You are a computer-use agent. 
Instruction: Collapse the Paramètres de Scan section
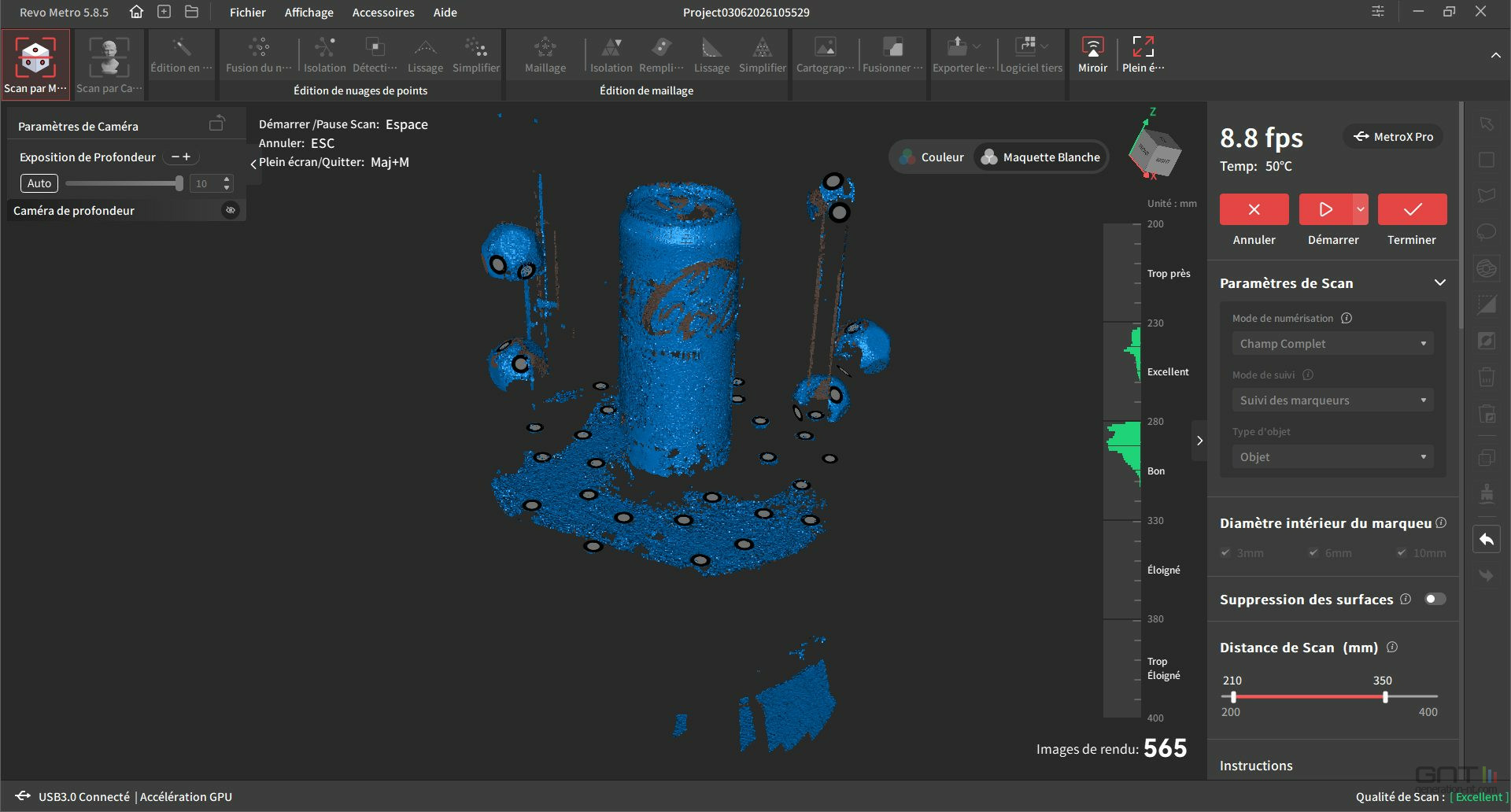(1439, 282)
